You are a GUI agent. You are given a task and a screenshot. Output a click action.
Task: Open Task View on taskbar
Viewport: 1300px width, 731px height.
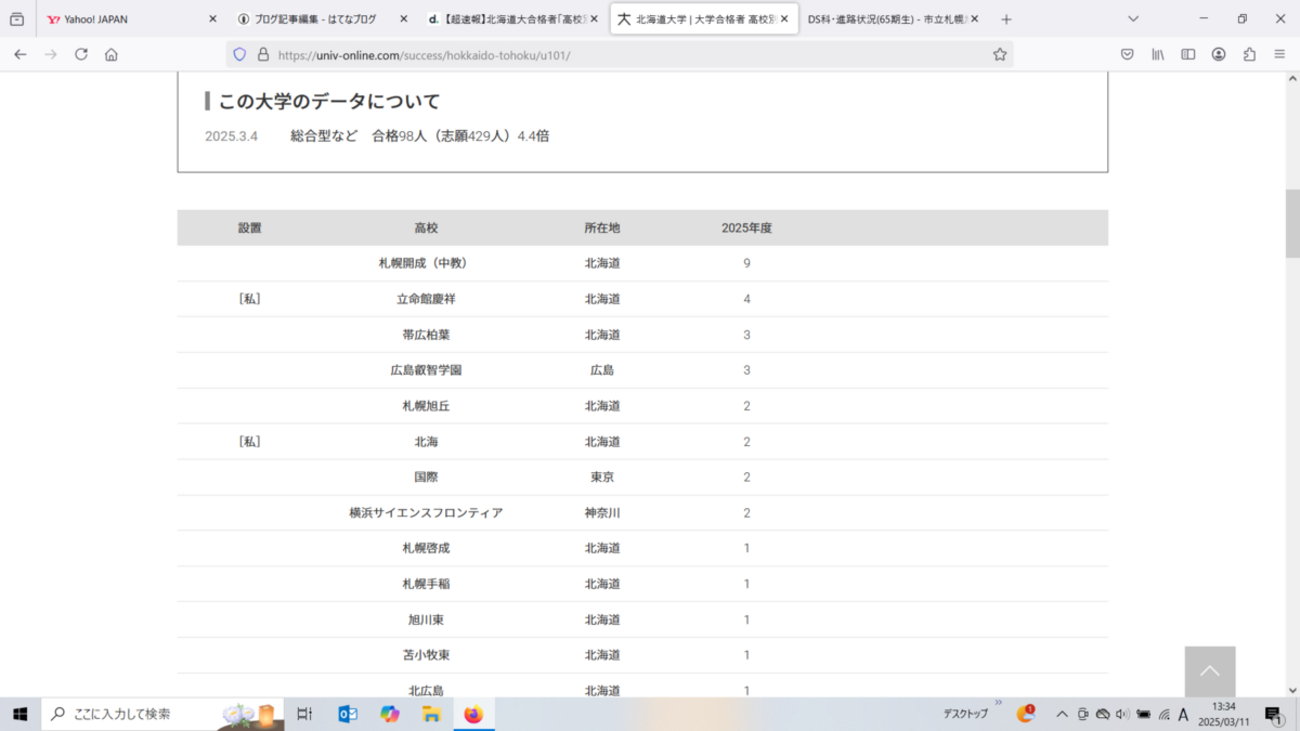305,714
